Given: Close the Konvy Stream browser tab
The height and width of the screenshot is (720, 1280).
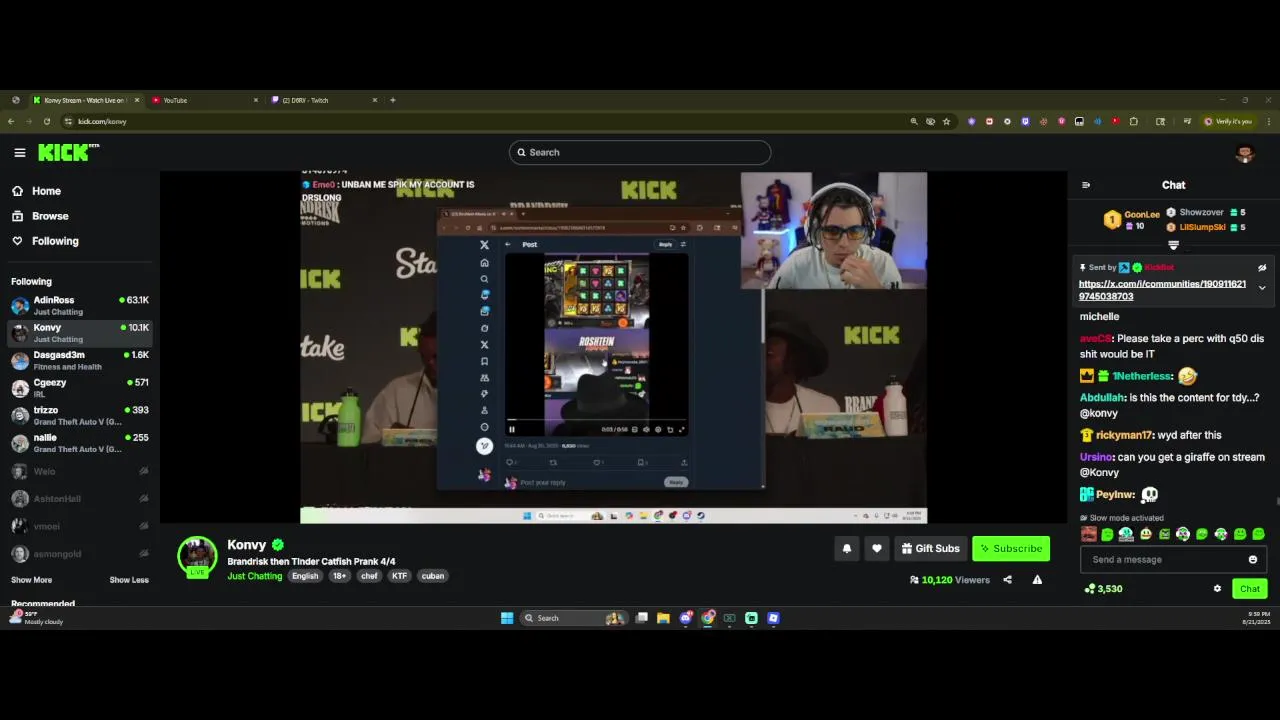Looking at the screenshot, I should [x=137, y=100].
